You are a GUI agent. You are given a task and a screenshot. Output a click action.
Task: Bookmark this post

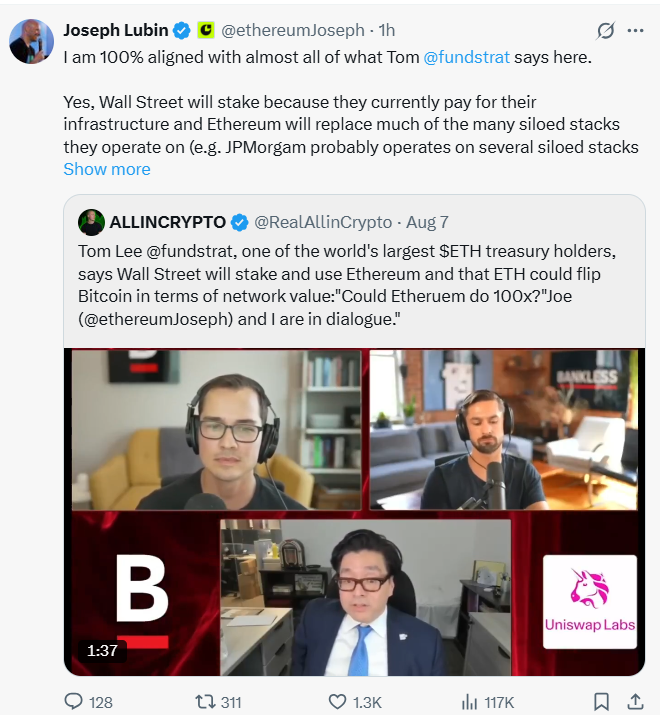click(x=601, y=702)
